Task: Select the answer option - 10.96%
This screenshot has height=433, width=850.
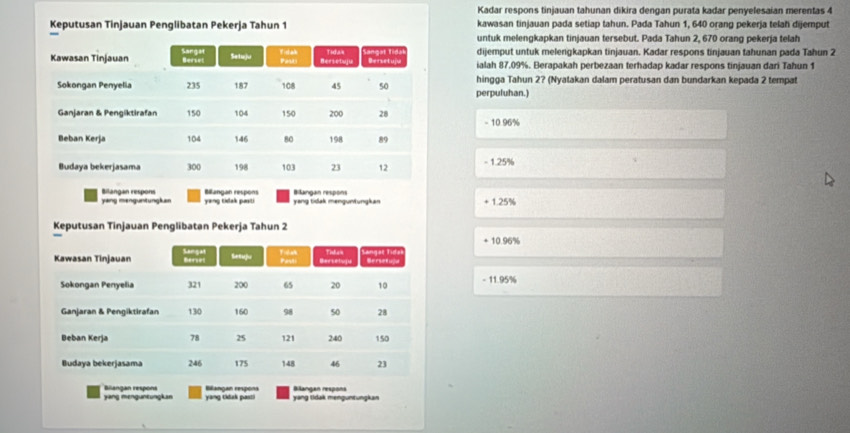Action: point(597,123)
